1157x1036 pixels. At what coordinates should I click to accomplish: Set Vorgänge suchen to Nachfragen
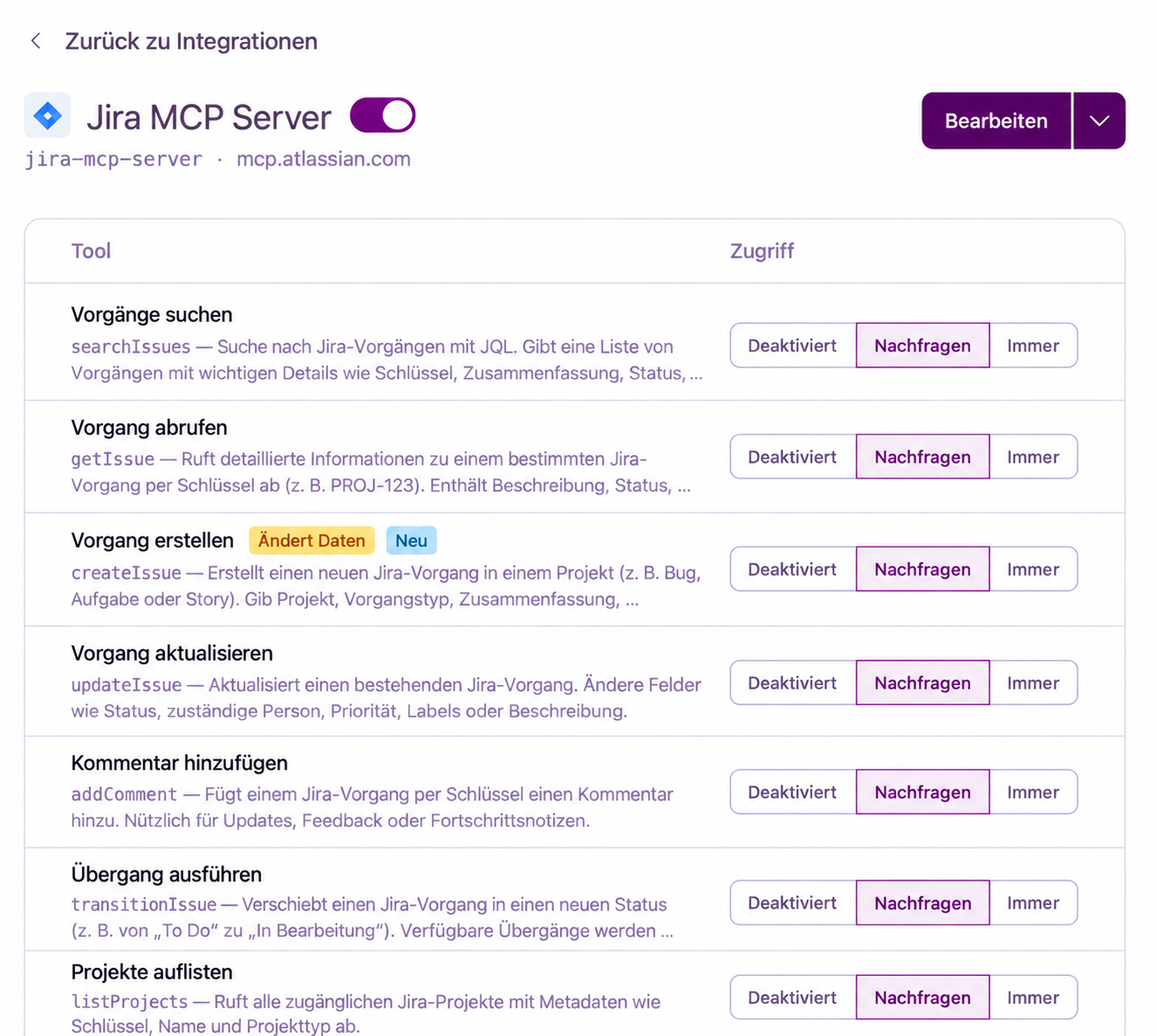pyautogui.click(x=922, y=346)
